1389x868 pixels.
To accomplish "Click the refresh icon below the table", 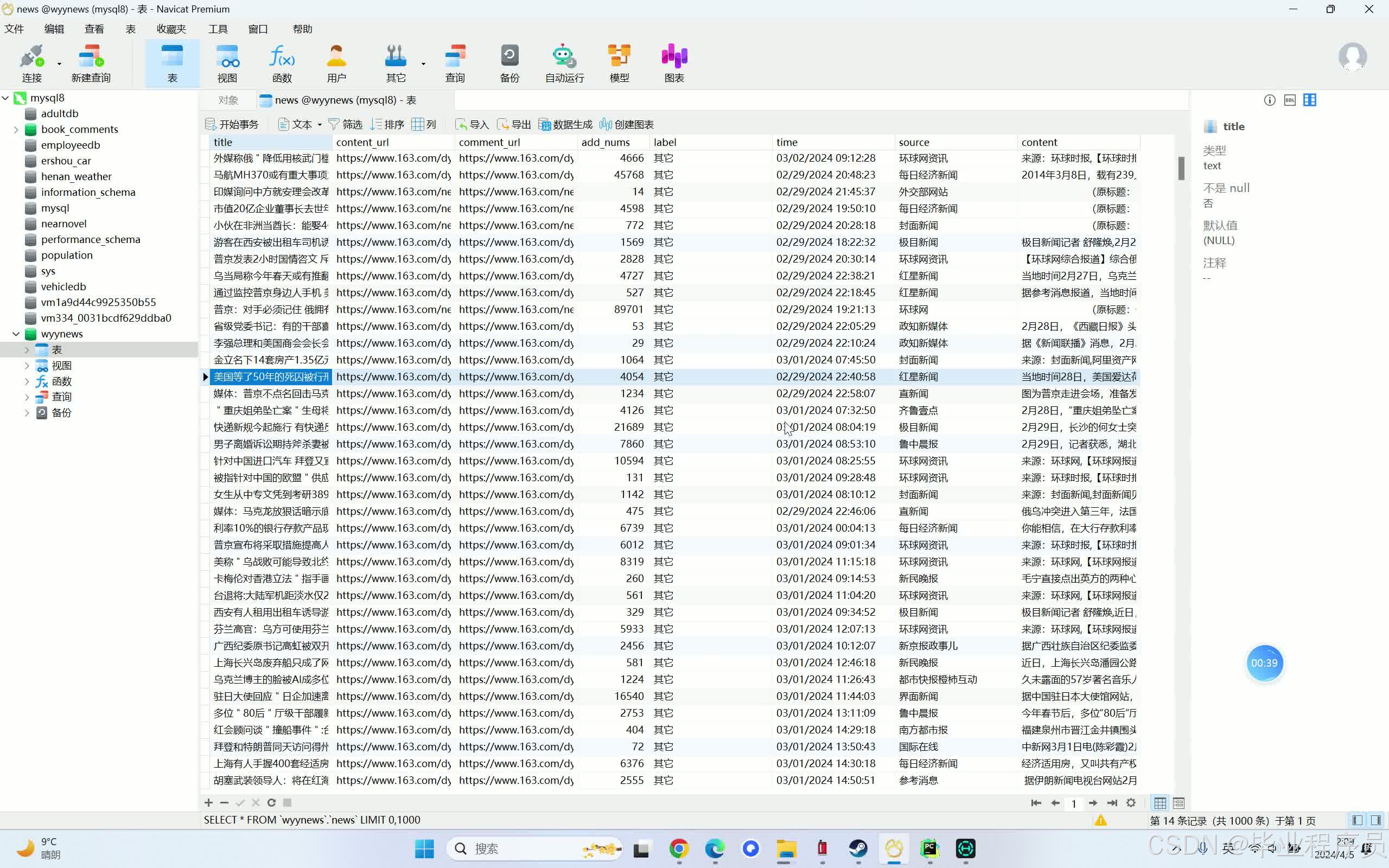I will [x=271, y=802].
